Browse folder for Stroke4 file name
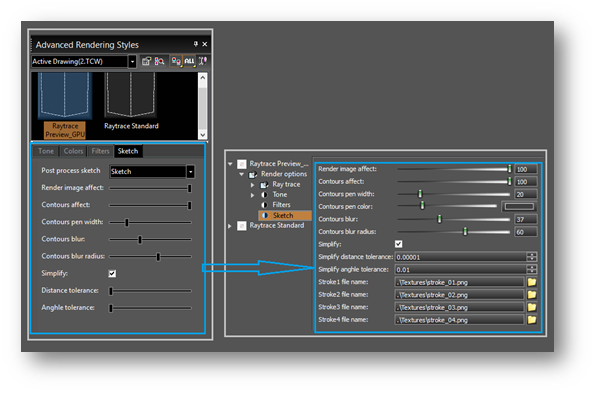 [x=532, y=320]
